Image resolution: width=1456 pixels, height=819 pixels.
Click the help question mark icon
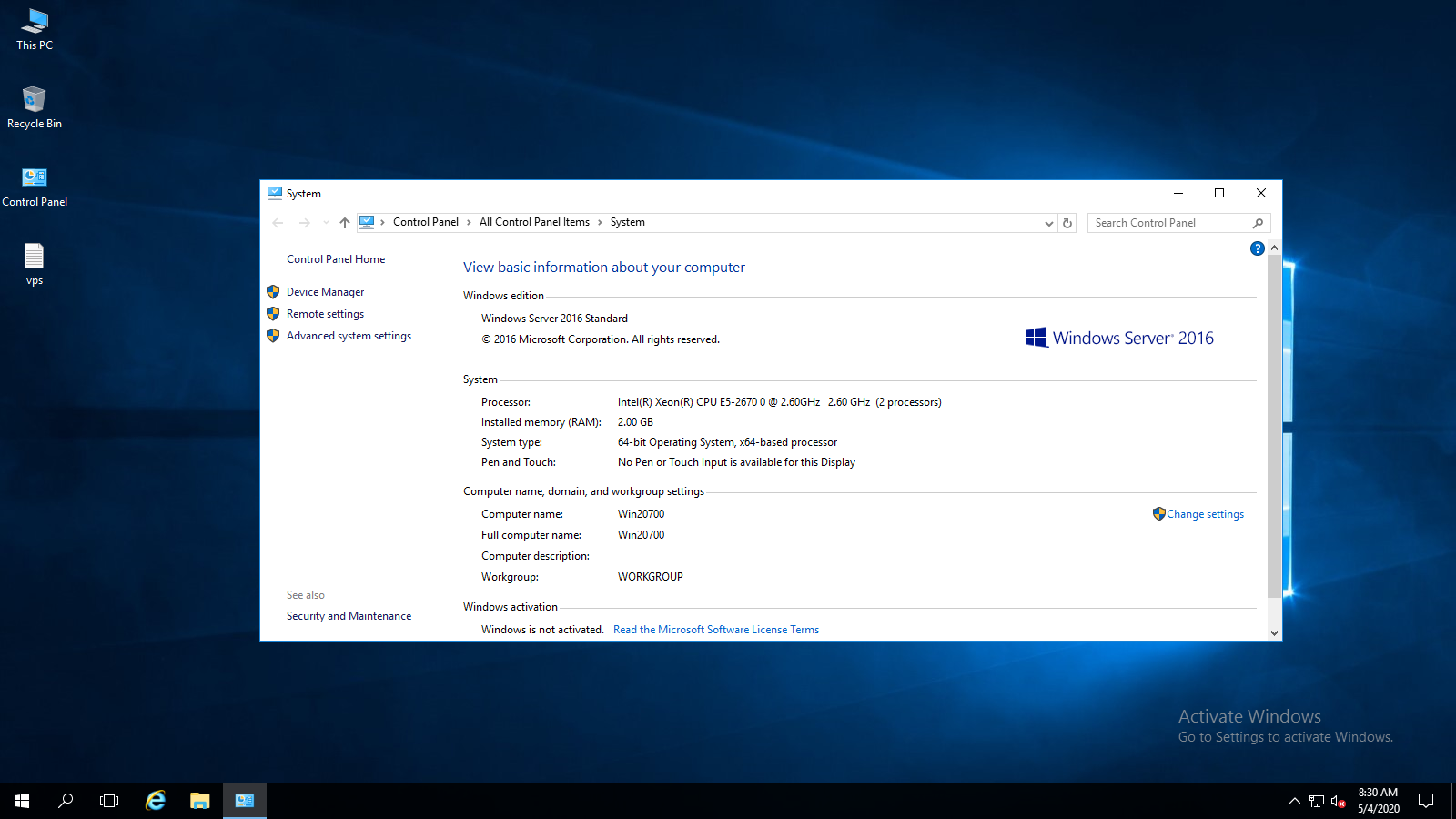[x=1257, y=248]
